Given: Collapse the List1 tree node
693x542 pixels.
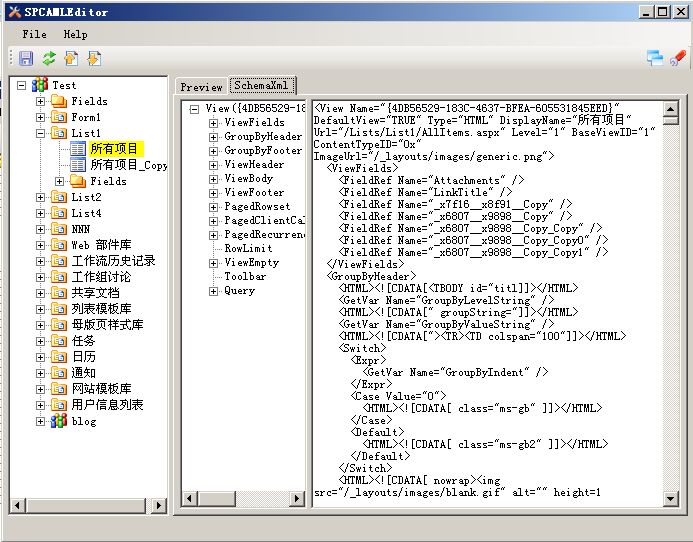Looking at the screenshot, I should tap(41, 133).
